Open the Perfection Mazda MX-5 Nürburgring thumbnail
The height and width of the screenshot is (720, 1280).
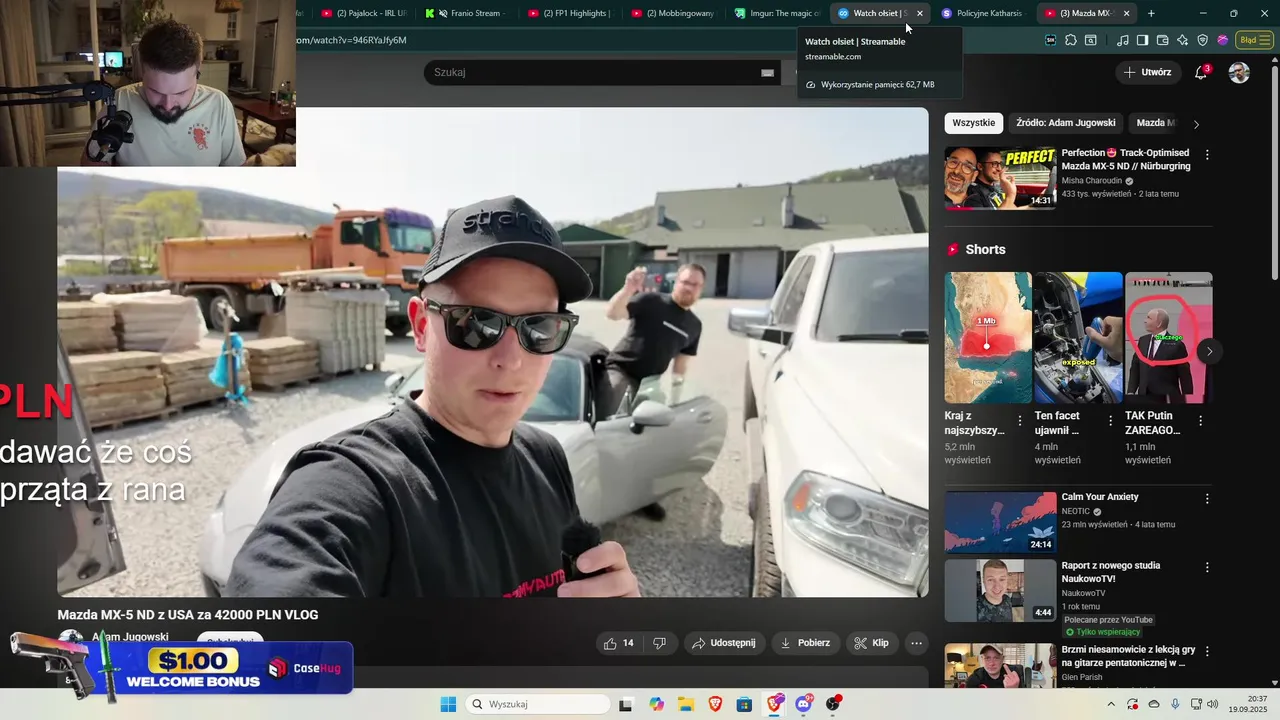1000,178
